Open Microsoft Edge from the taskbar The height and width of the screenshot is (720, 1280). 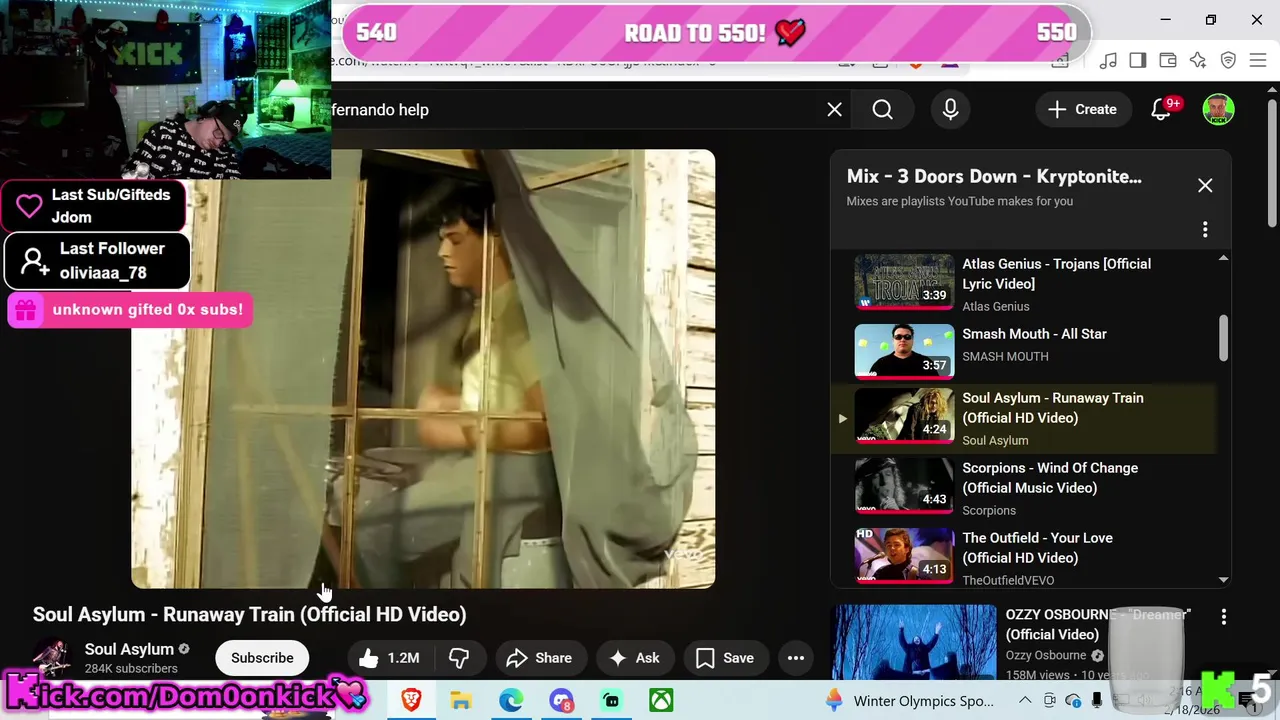pos(511,700)
